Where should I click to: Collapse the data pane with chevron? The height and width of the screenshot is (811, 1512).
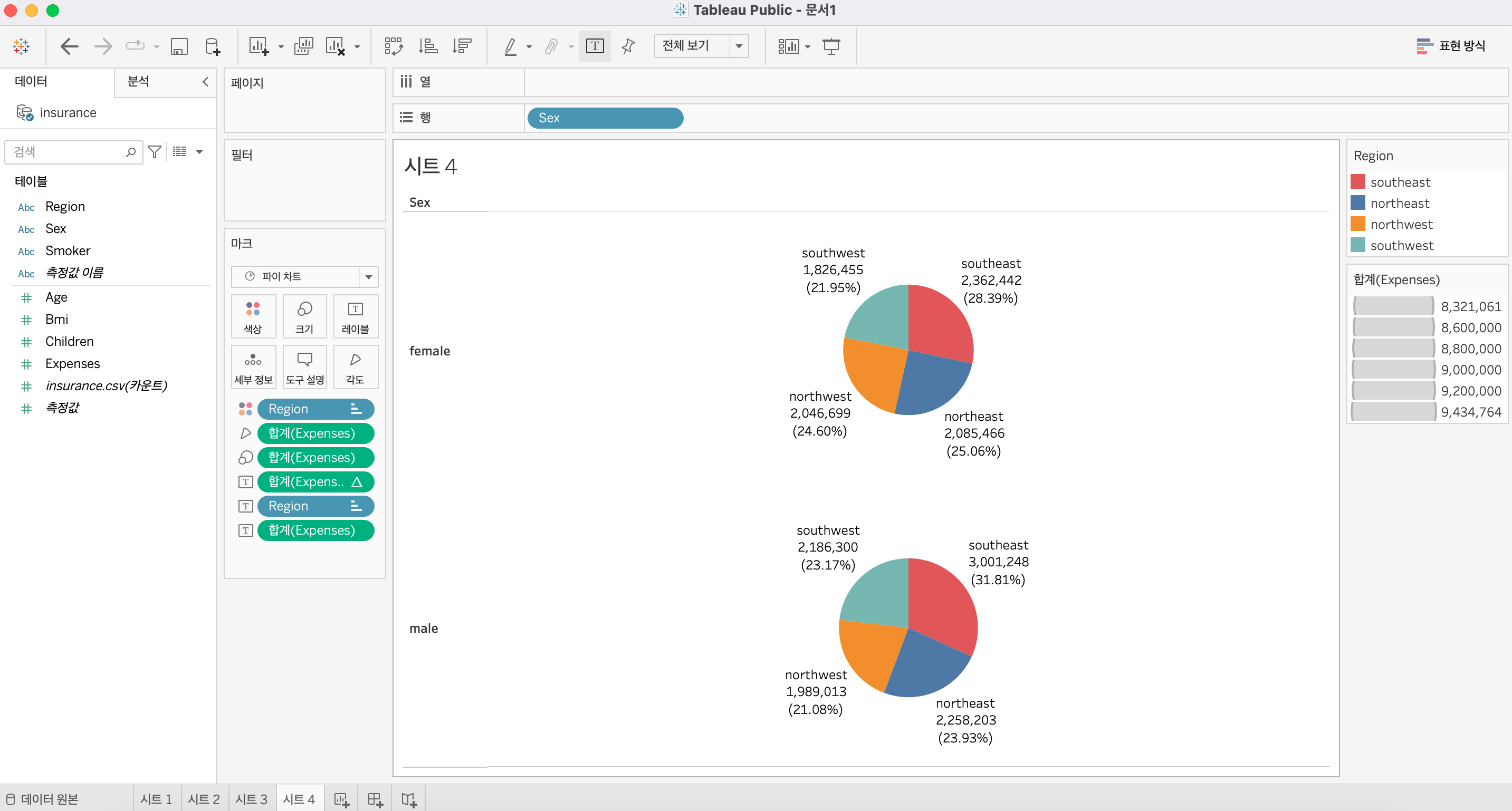(205, 82)
